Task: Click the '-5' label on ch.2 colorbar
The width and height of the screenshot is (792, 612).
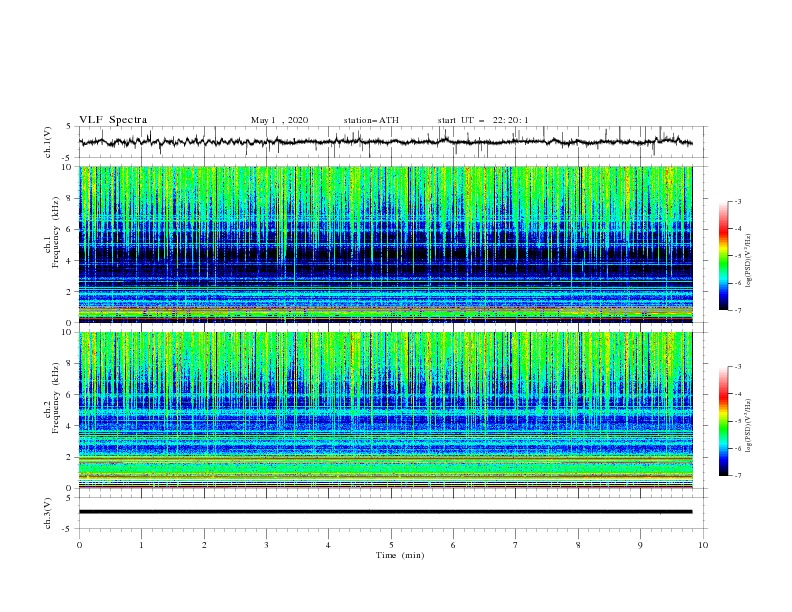Action: (737, 421)
